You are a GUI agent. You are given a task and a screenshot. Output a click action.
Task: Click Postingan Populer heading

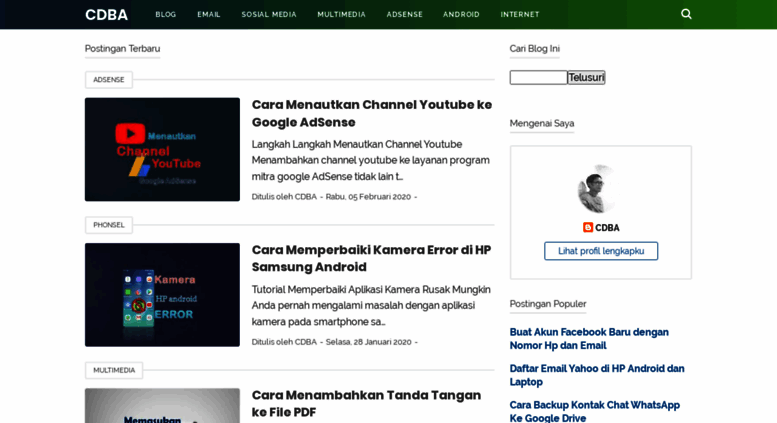tap(548, 304)
